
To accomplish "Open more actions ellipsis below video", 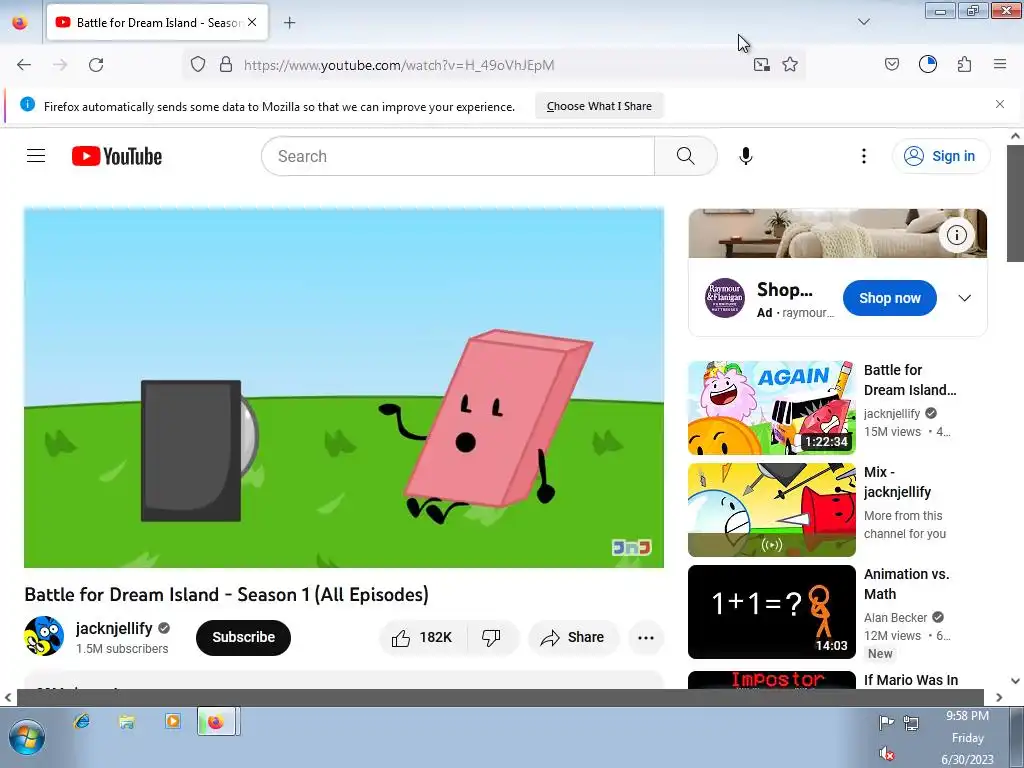I will click(x=646, y=638).
